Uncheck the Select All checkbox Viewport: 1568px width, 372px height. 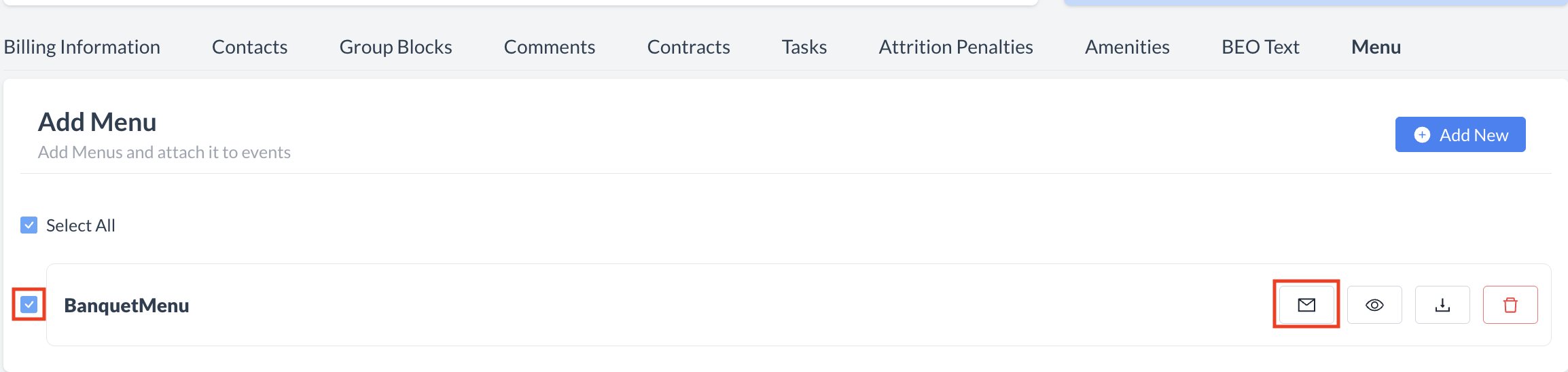(29, 225)
